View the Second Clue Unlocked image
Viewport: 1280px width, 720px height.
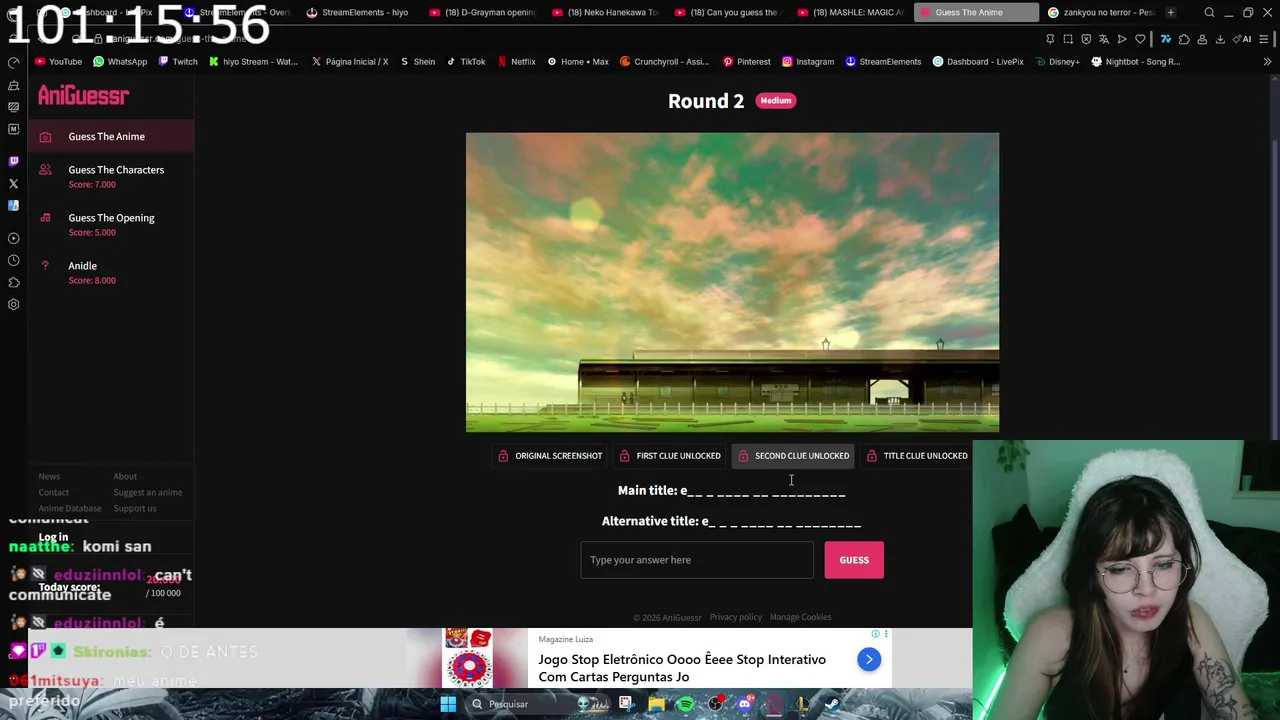[793, 456]
